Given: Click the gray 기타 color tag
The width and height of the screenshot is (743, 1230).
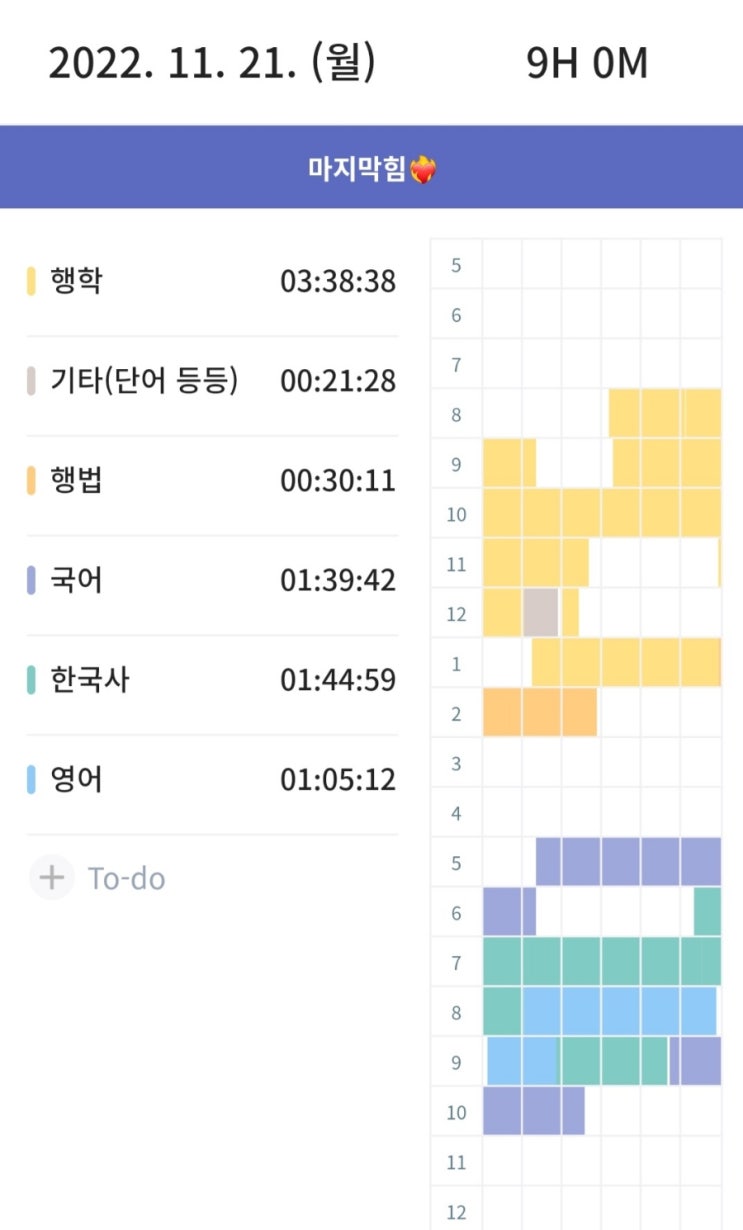Looking at the screenshot, I should click(x=31, y=381).
